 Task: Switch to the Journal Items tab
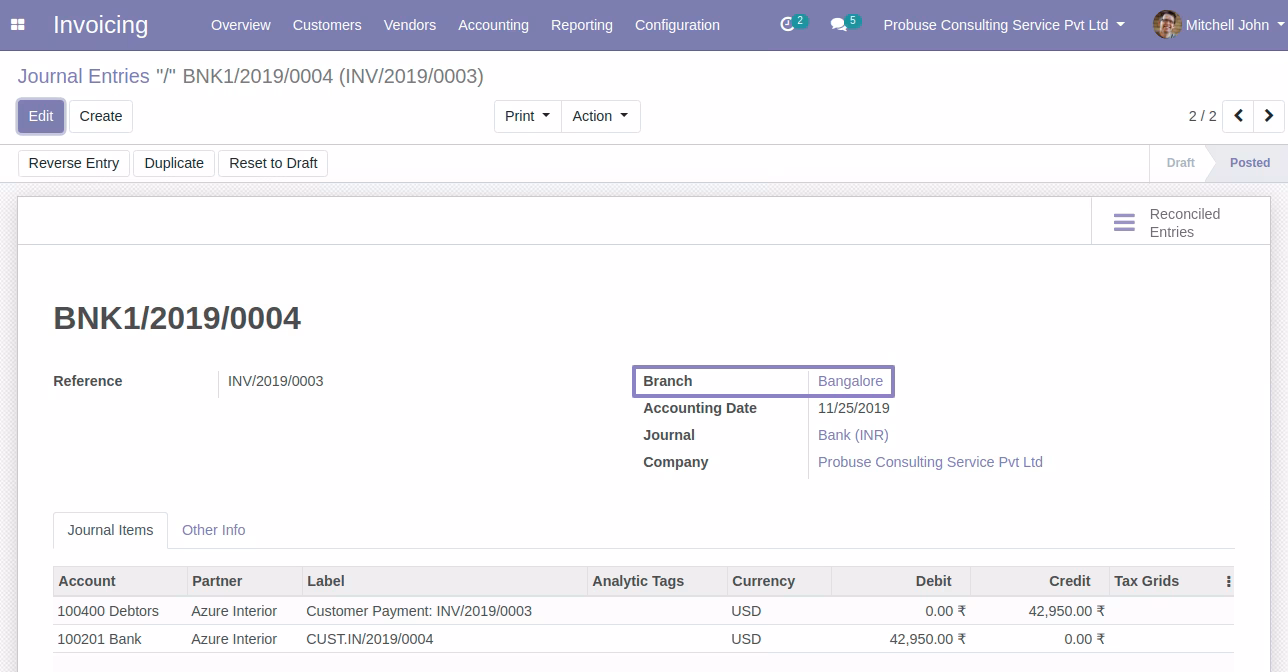[110, 530]
